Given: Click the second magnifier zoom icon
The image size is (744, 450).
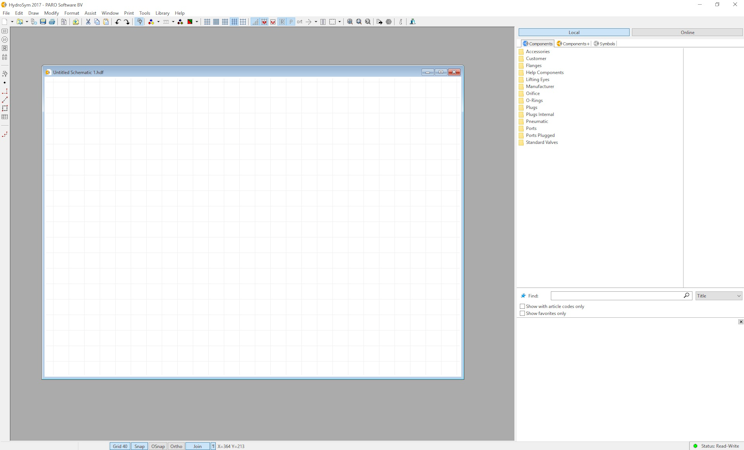Looking at the screenshot, I should (x=359, y=22).
